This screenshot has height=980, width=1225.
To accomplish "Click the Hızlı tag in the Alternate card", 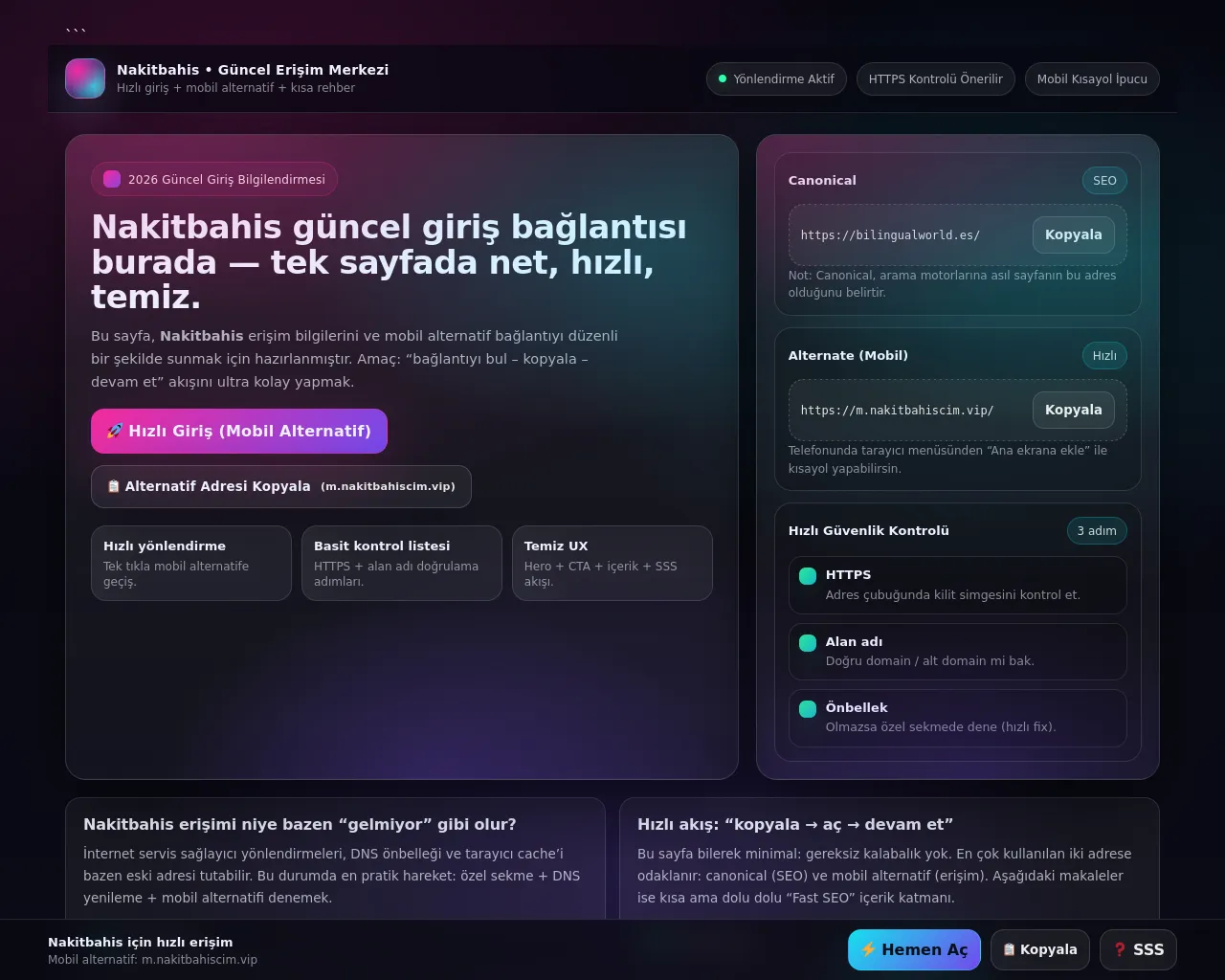I will tap(1104, 355).
